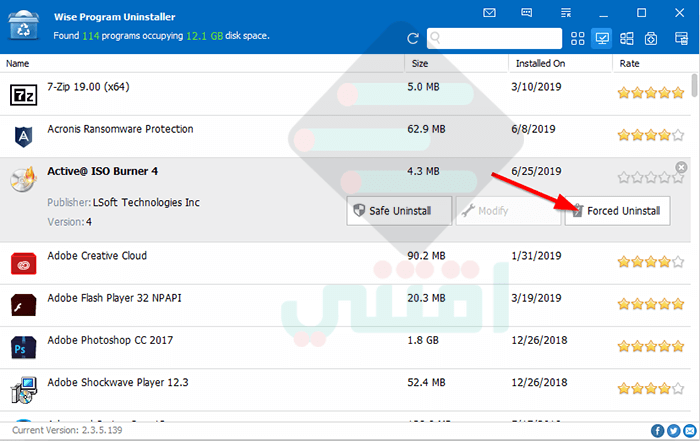Select Adobe Shockwave Player installer icon
700x441 pixels.
(x=23, y=390)
